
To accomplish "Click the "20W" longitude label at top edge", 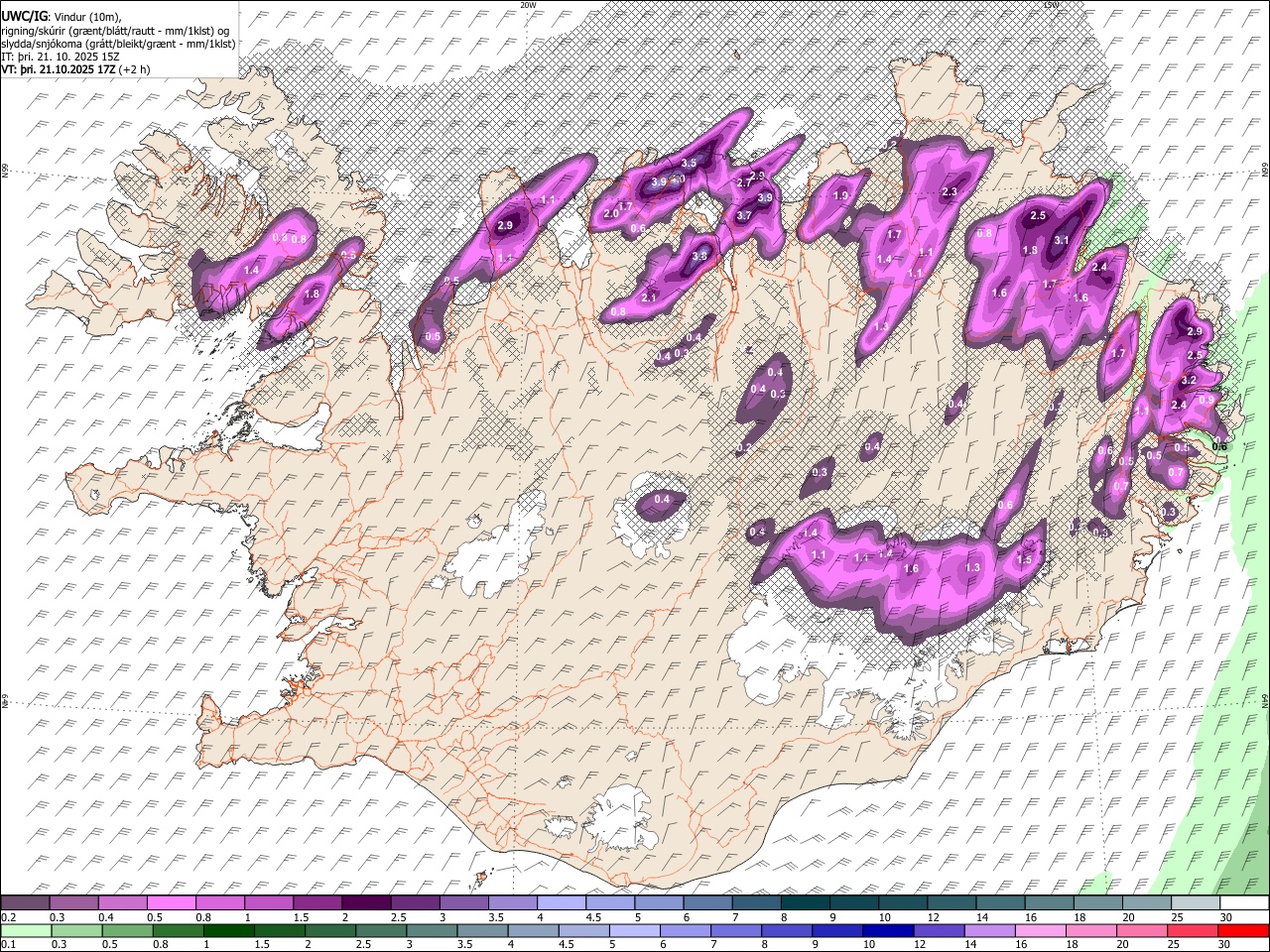I will (528, 5).
